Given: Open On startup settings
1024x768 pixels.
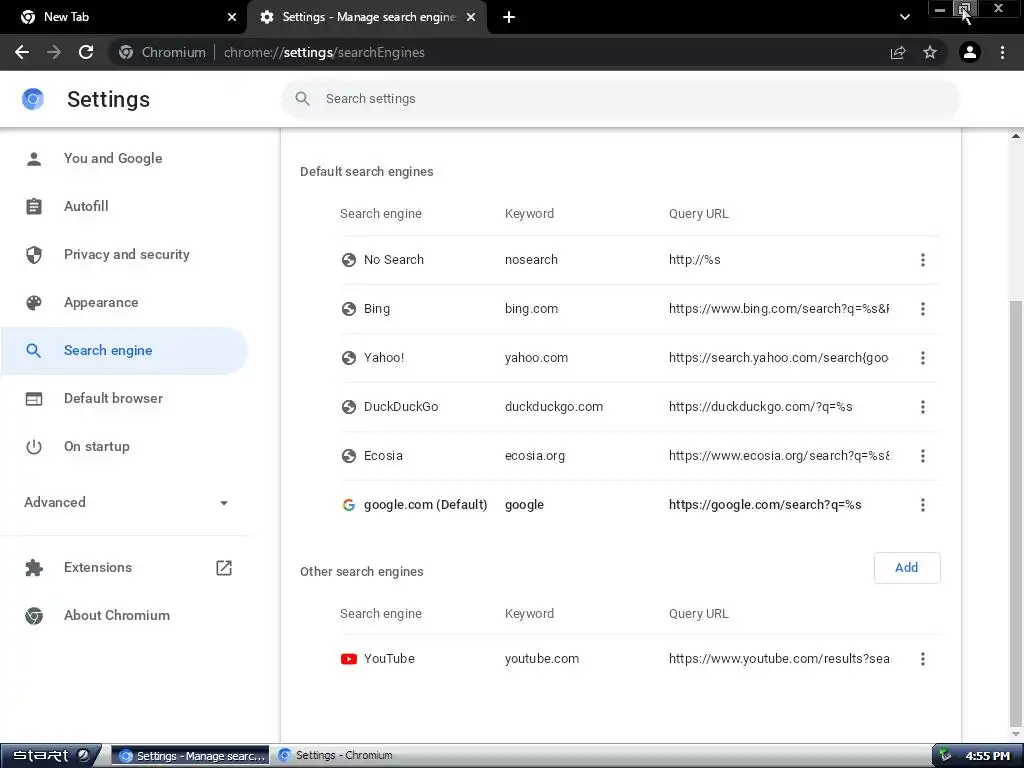Looking at the screenshot, I should click(x=124, y=447).
